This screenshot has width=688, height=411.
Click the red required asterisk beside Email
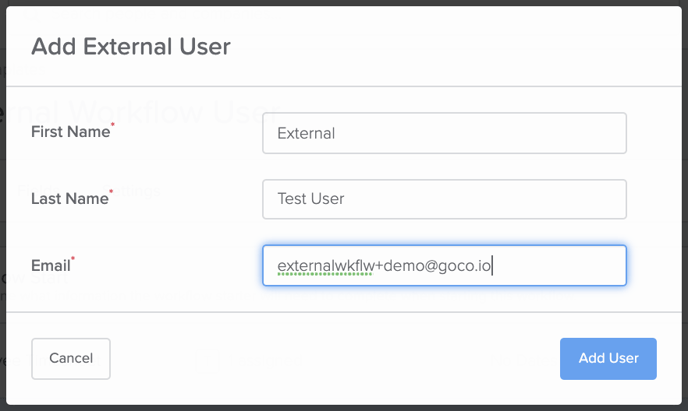click(x=73, y=258)
